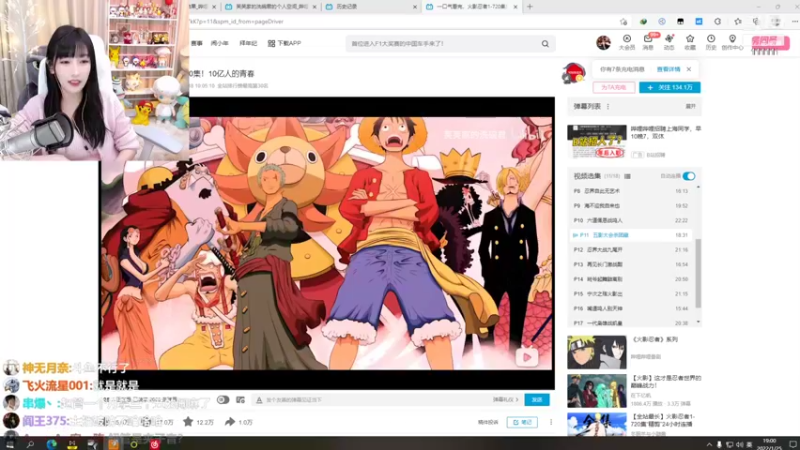Select episode P16 in the list
Screen dimensions: 800x450
pos(631,309)
